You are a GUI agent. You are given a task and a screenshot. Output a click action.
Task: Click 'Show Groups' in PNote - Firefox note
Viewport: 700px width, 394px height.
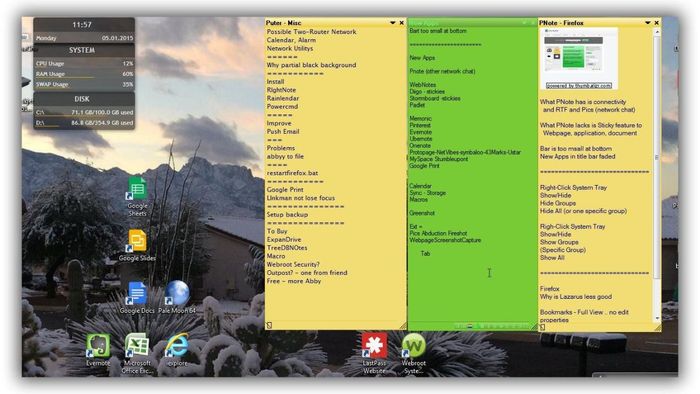559,242
